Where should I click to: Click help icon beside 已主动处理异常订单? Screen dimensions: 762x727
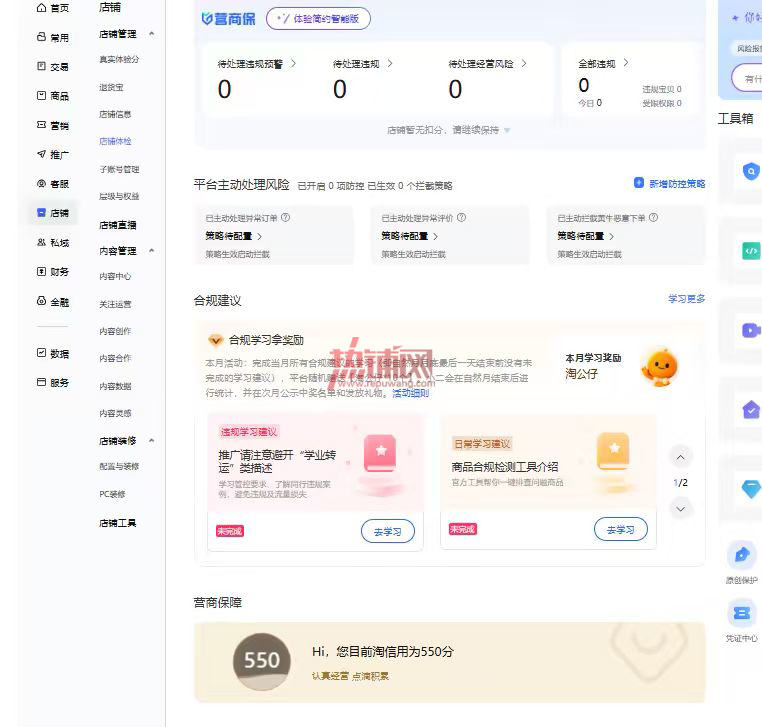point(286,217)
